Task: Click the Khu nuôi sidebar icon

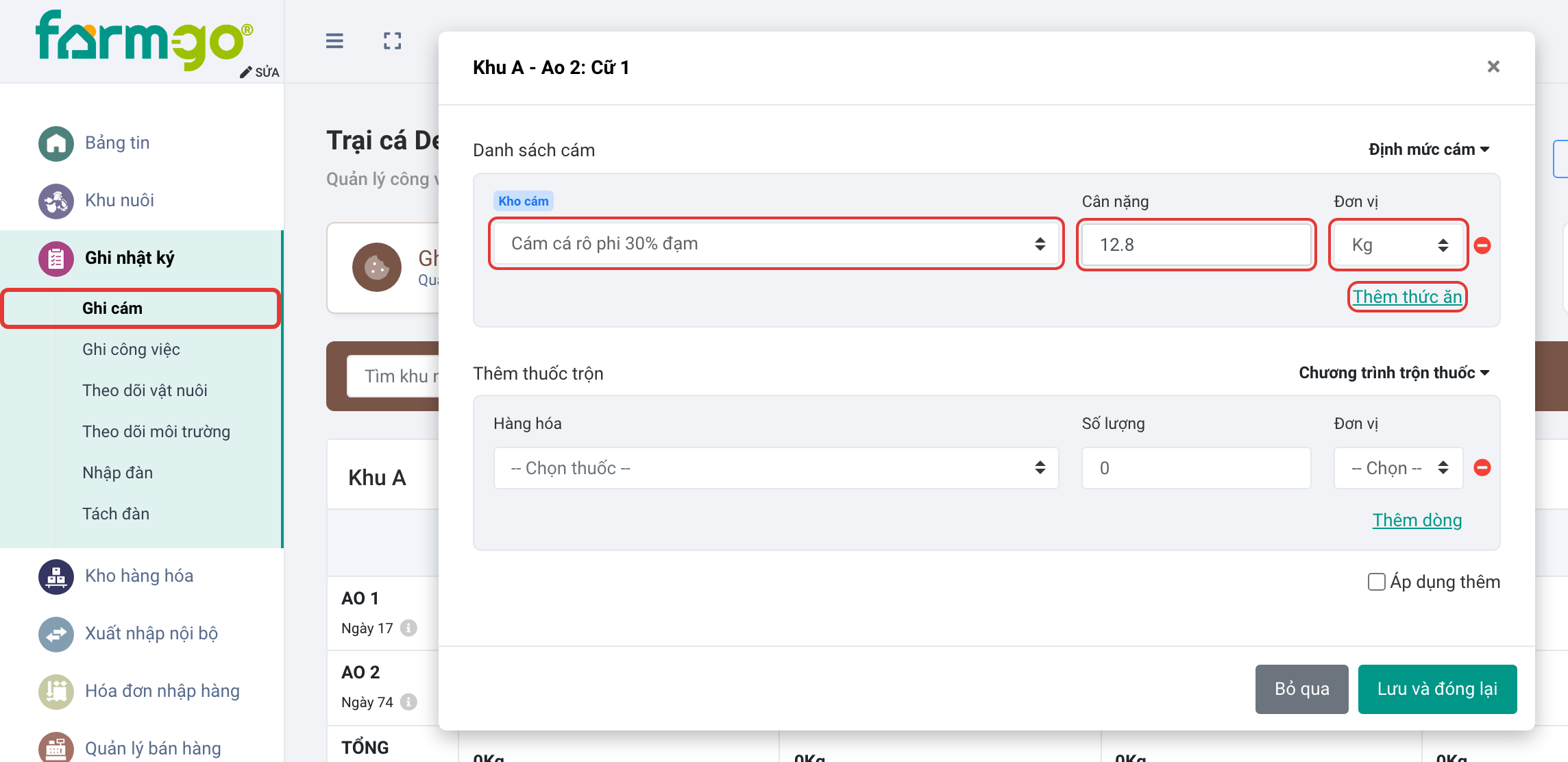Action: coord(56,201)
